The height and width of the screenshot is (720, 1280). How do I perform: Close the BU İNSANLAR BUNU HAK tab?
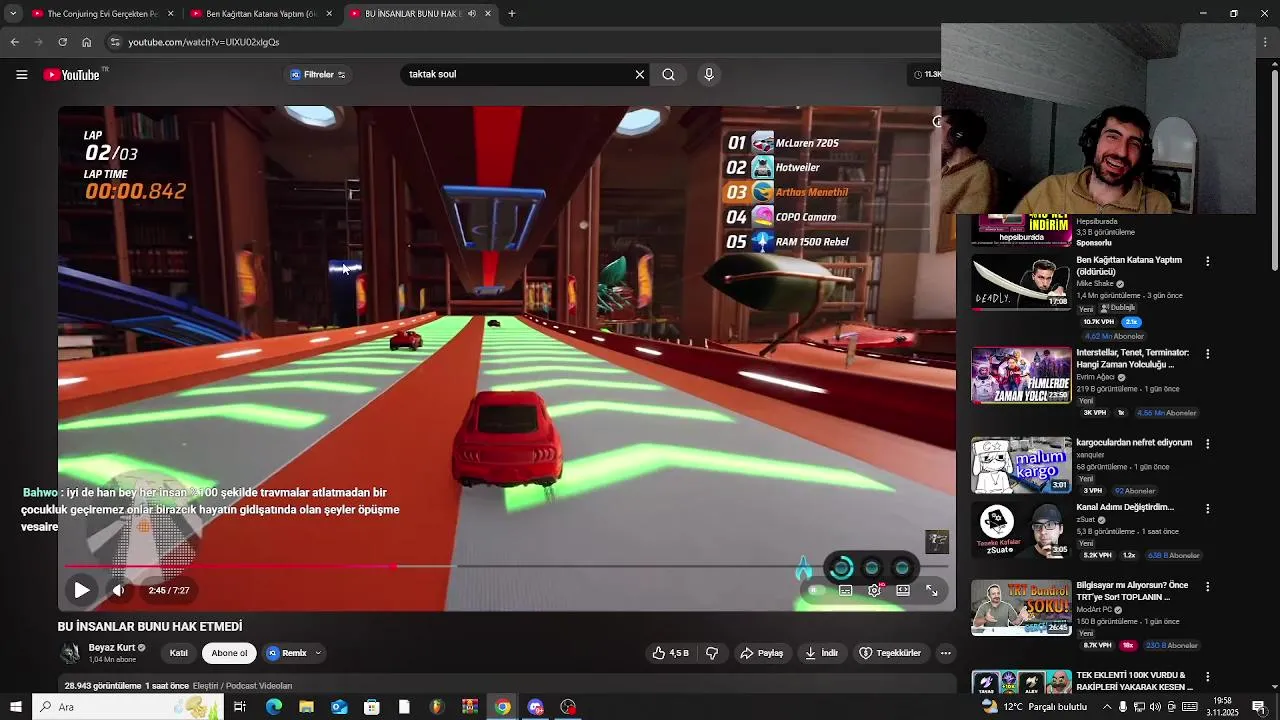[488, 14]
